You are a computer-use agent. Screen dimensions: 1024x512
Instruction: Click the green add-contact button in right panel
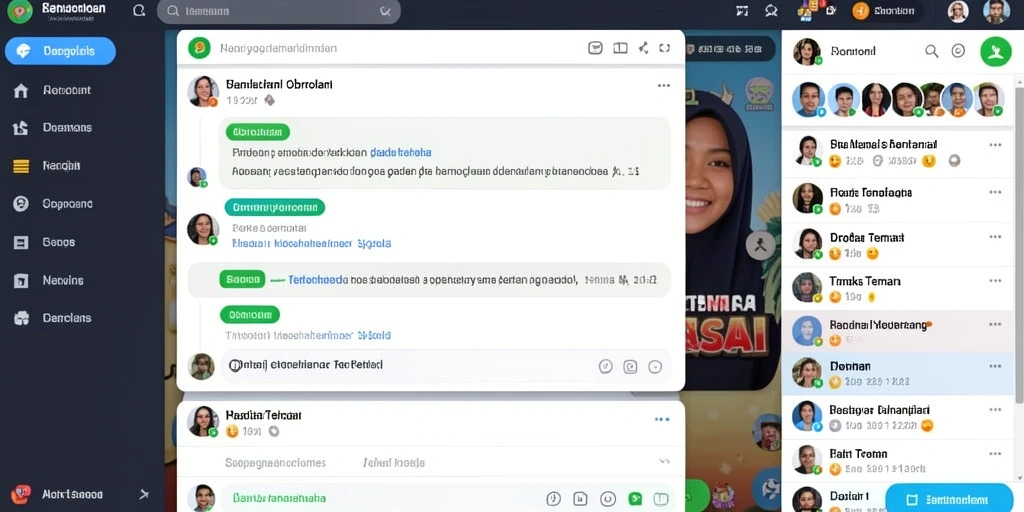point(995,51)
